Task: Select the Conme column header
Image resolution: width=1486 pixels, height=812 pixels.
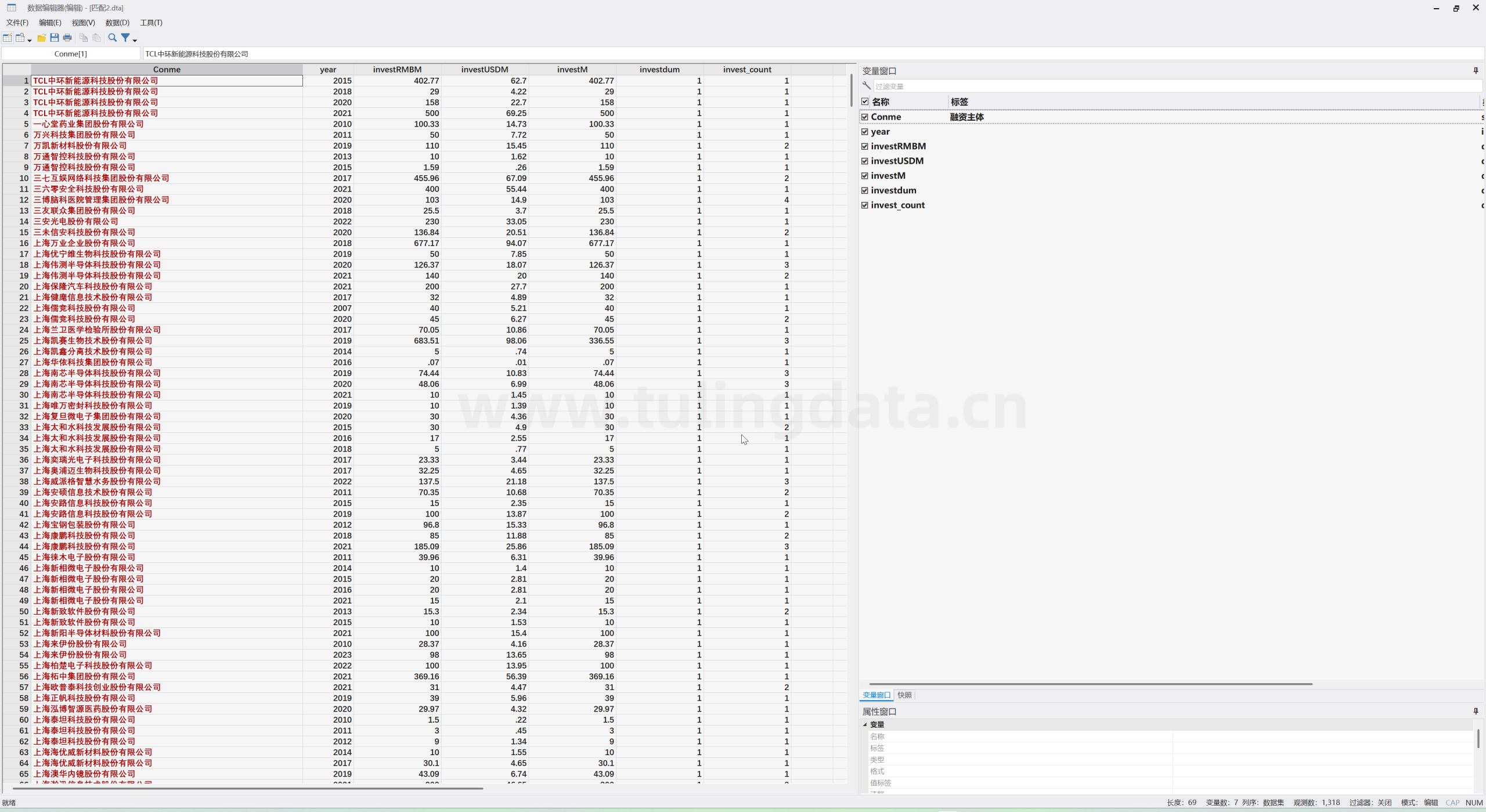Action: point(167,70)
